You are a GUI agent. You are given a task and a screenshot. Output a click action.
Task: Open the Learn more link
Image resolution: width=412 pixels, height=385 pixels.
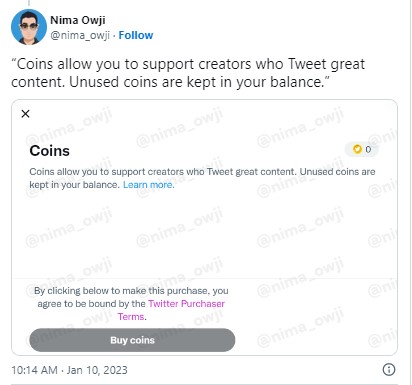(149, 185)
